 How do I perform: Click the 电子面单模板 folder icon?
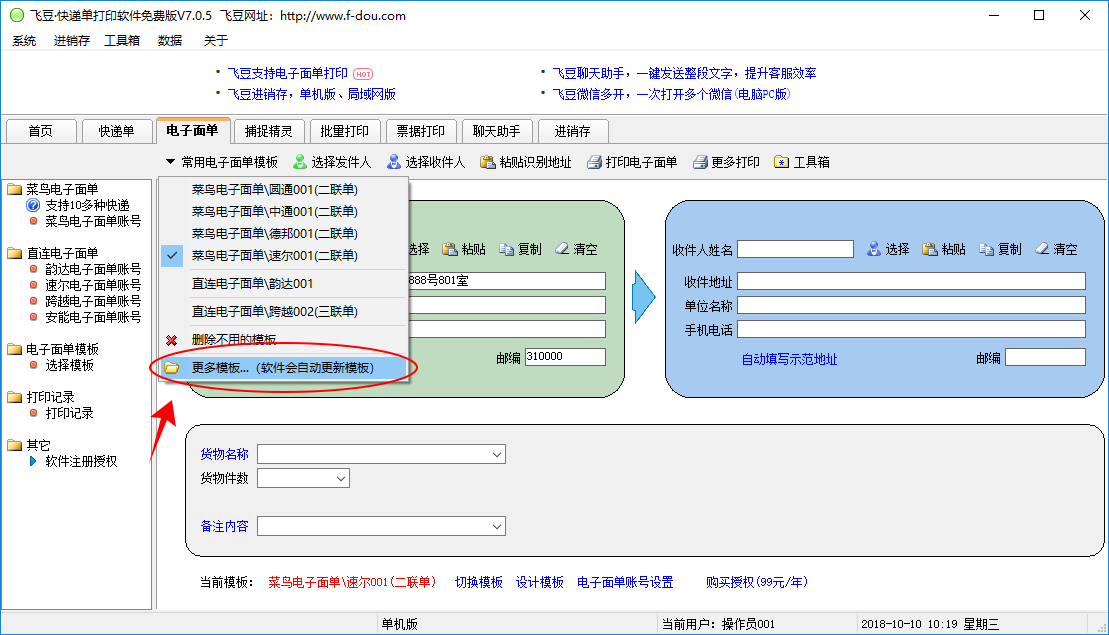point(14,349)
